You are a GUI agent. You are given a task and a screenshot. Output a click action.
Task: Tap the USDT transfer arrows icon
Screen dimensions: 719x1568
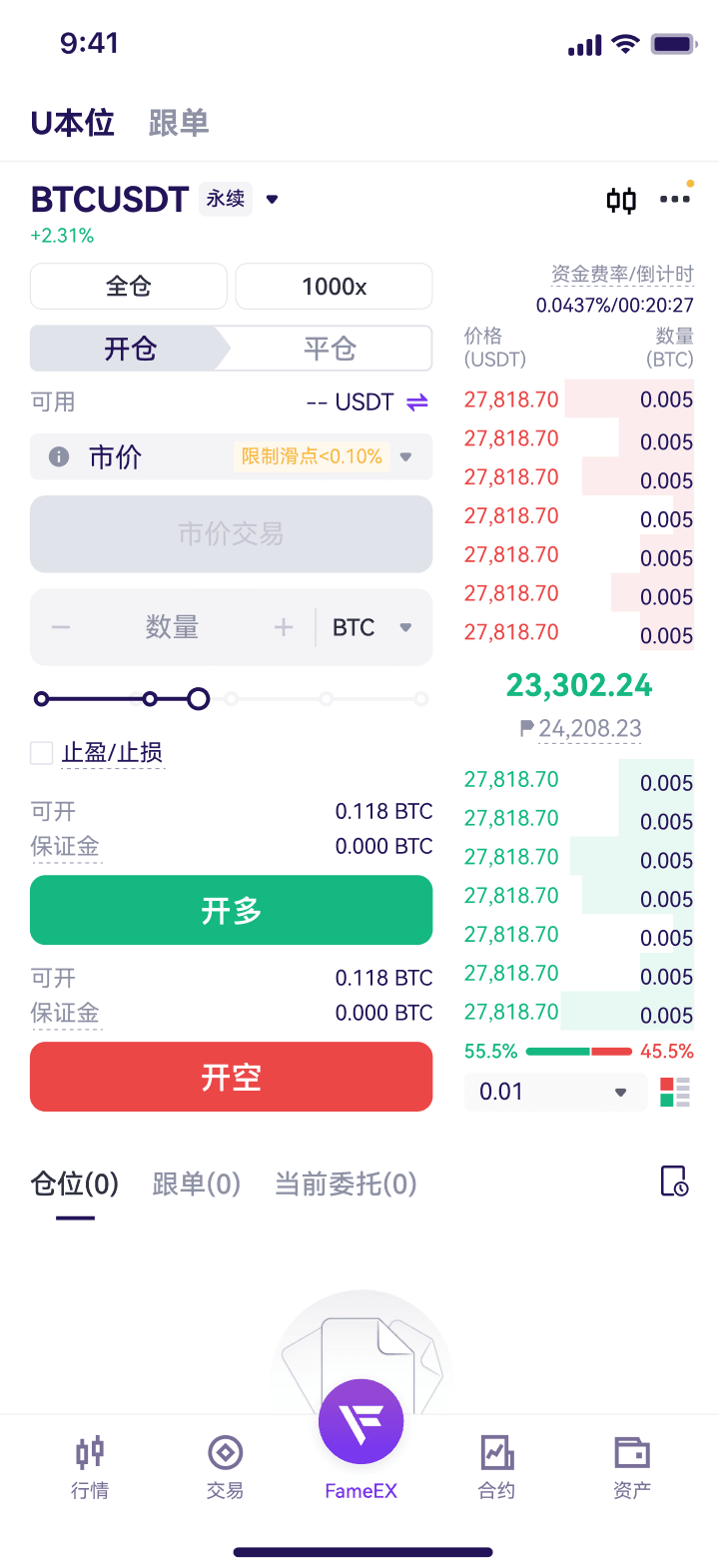click(417, 402)
